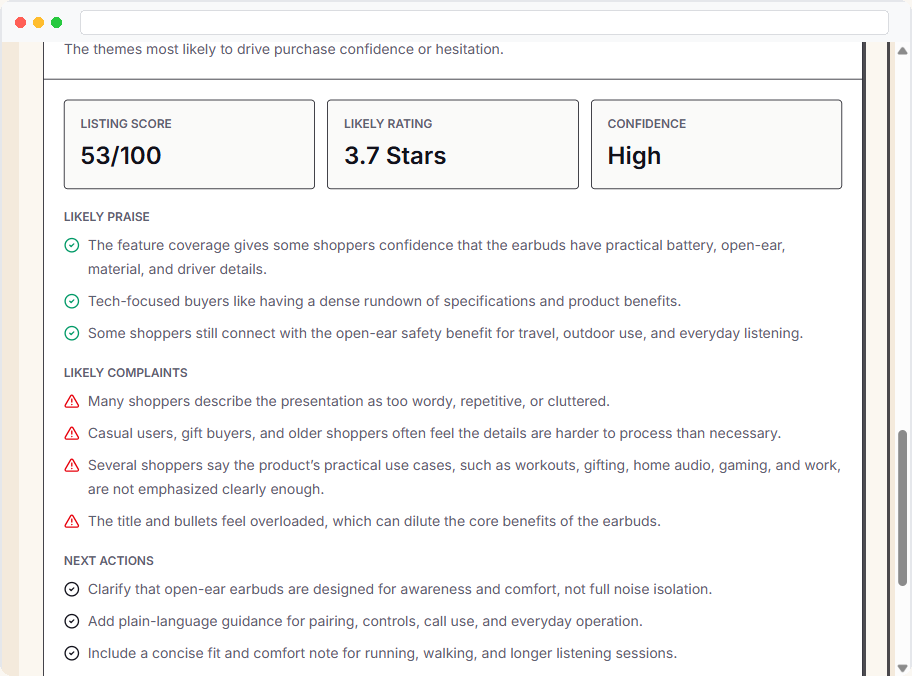Click the yellow minimize window button
The height and width of the screenshot is (676, 912).
point(38,23)
